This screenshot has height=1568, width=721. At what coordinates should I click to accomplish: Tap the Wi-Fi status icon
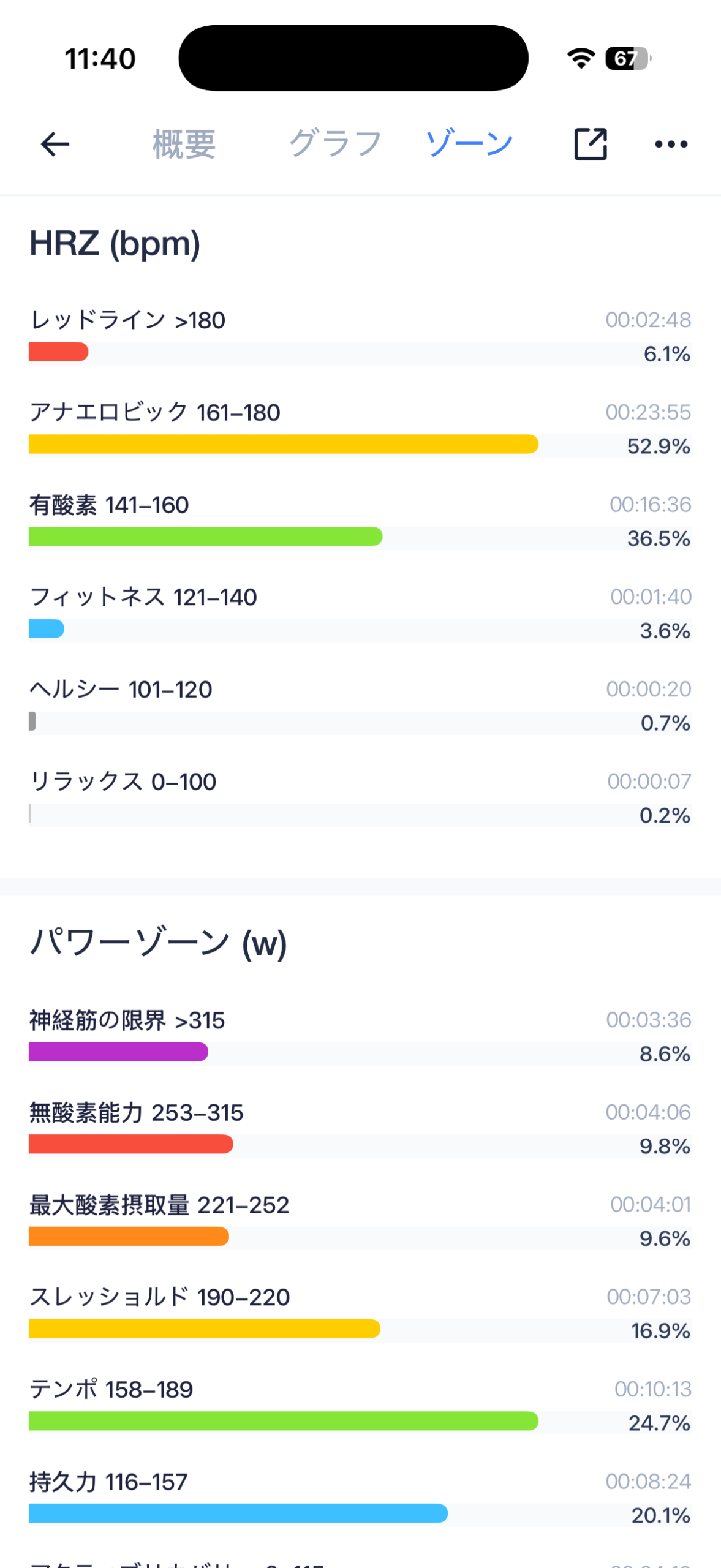point(581,59)
